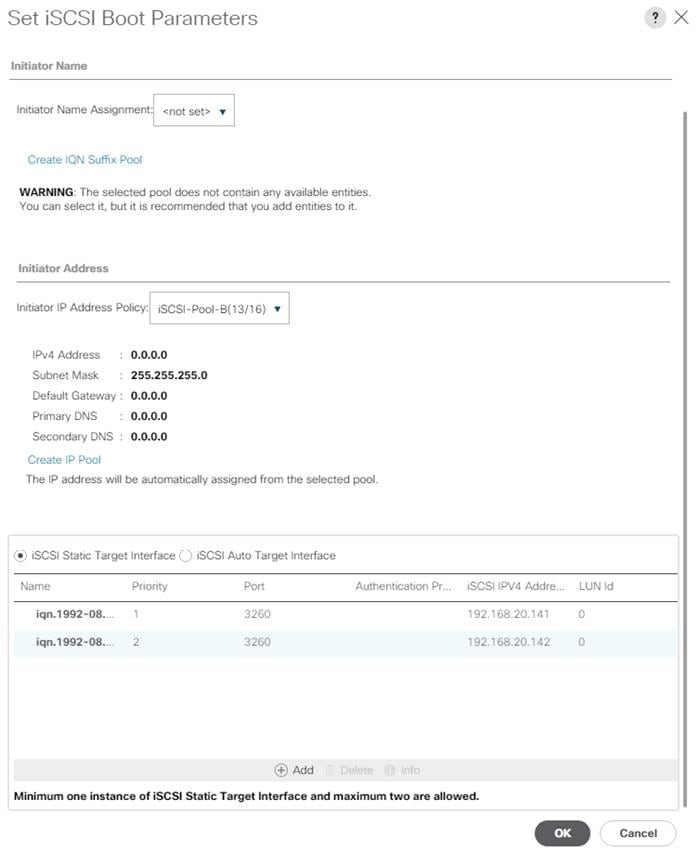Click the Create IQN Suffix Pool link
700x865 pixels.
point(85,159)
